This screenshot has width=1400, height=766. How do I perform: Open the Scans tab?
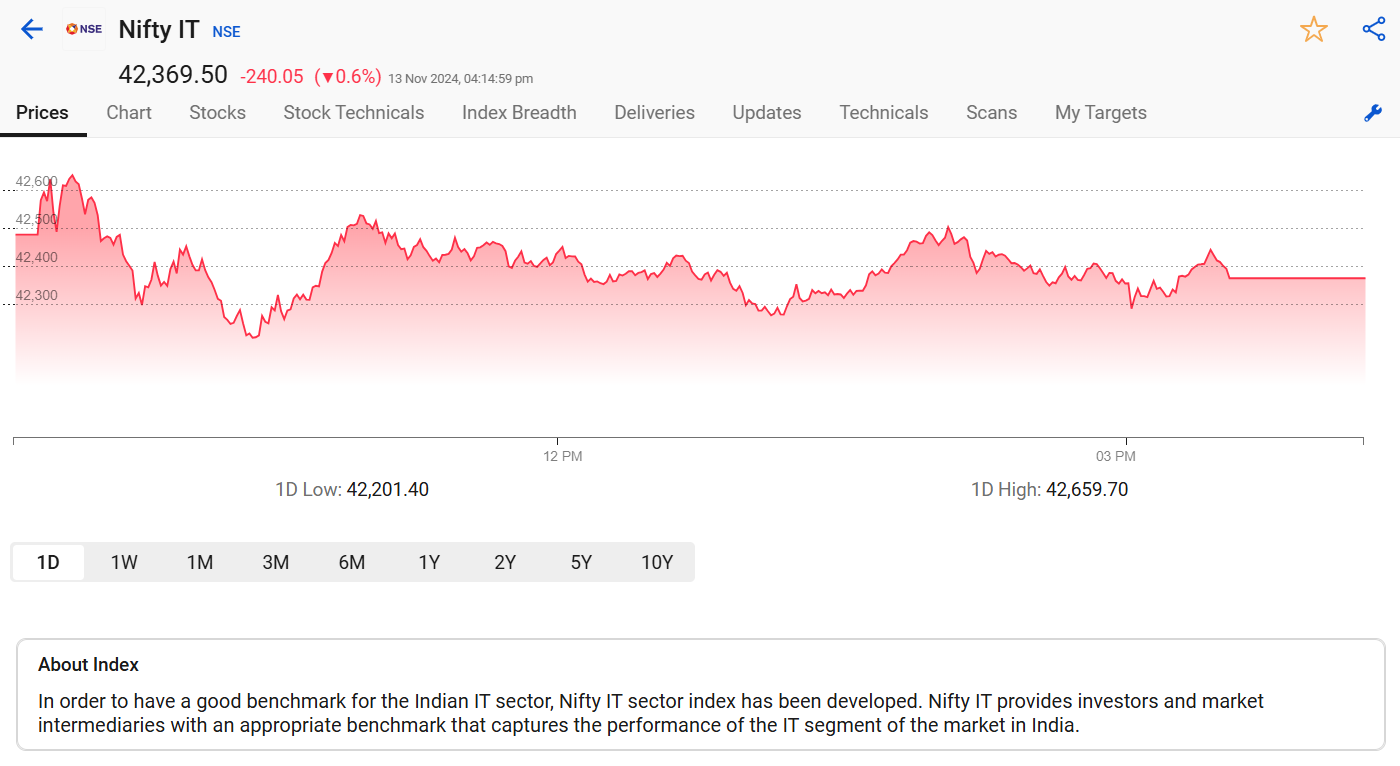pyautogui.click(x=992, y=113)
